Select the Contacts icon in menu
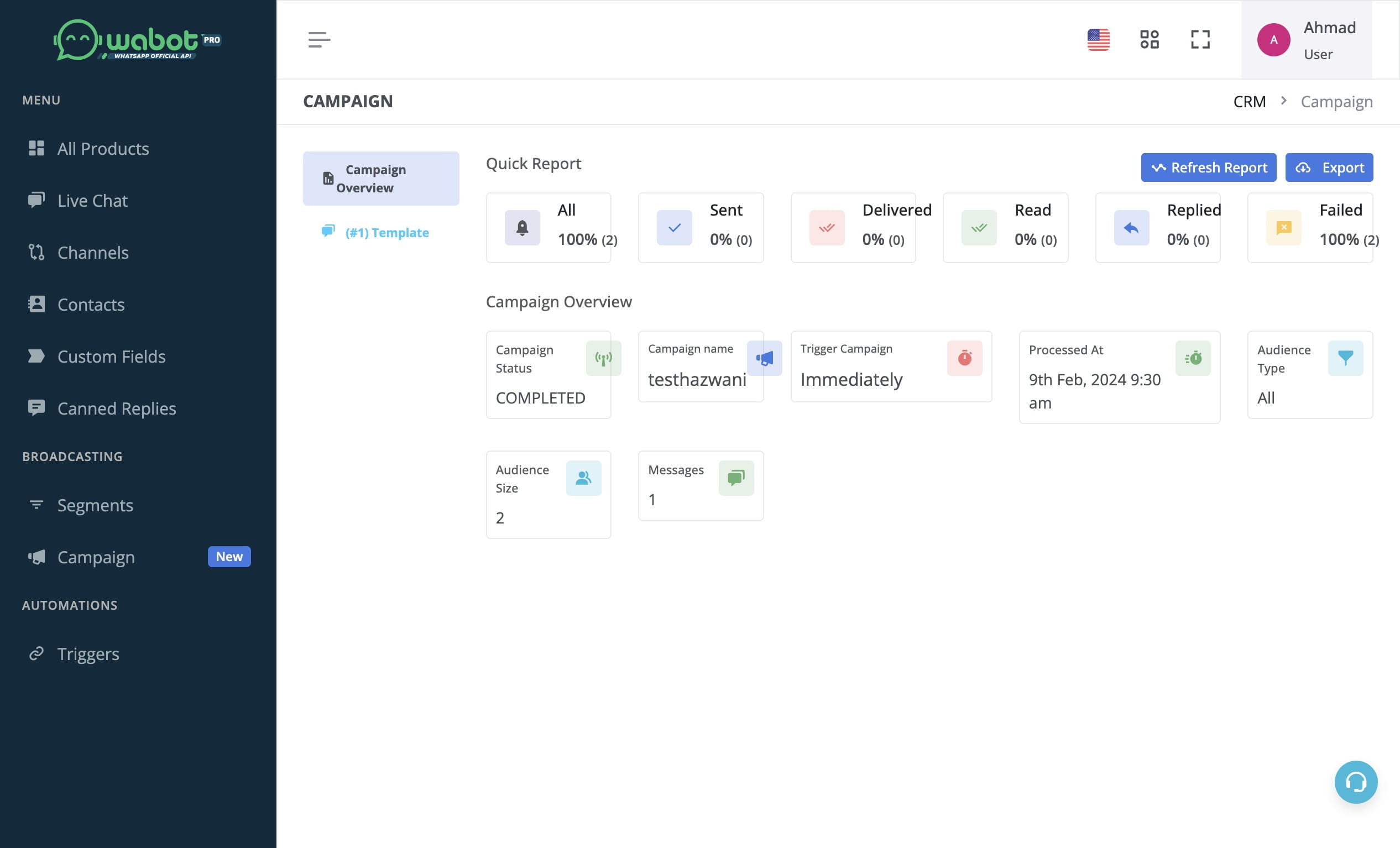This screenshot has width=1400, height=848. 36,304
